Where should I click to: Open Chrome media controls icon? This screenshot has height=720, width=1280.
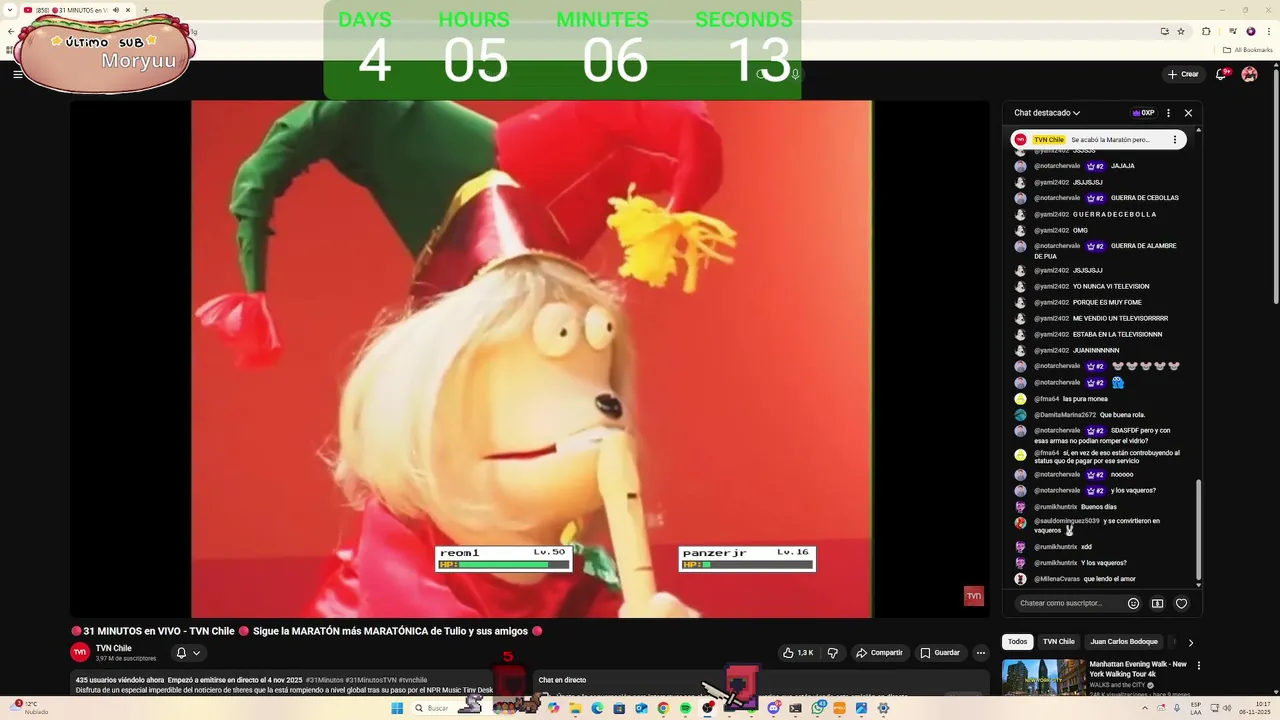[1232, 31]
